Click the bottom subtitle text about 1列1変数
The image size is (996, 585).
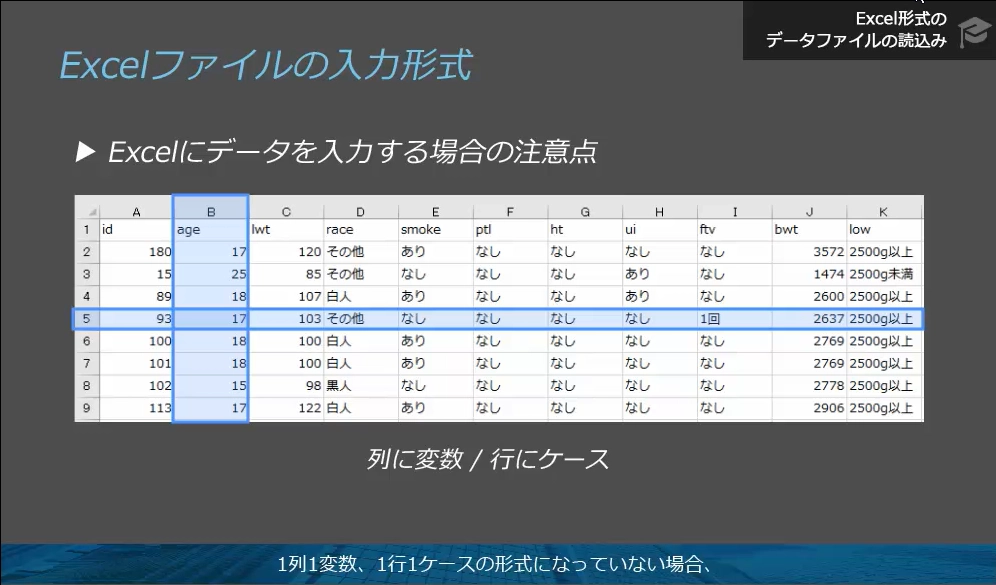[x=497, y=563]
